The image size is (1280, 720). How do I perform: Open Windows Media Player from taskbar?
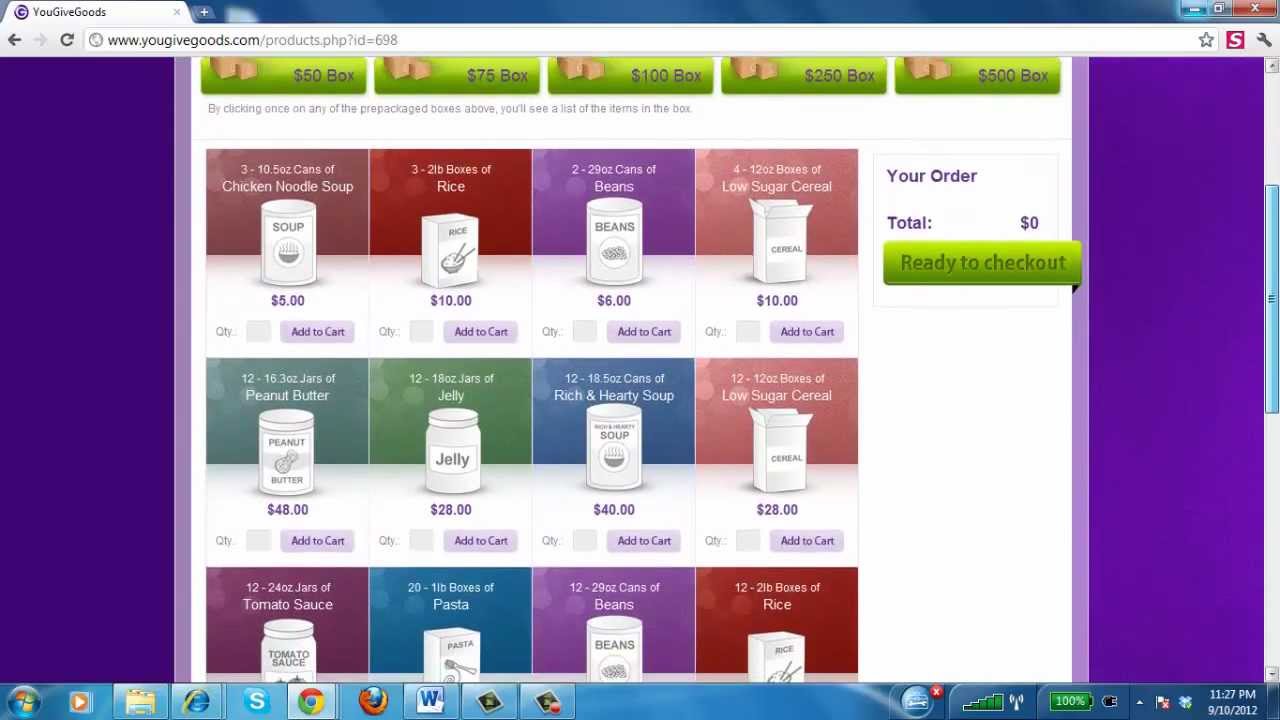pyautogui.click(x=80, y=702)
